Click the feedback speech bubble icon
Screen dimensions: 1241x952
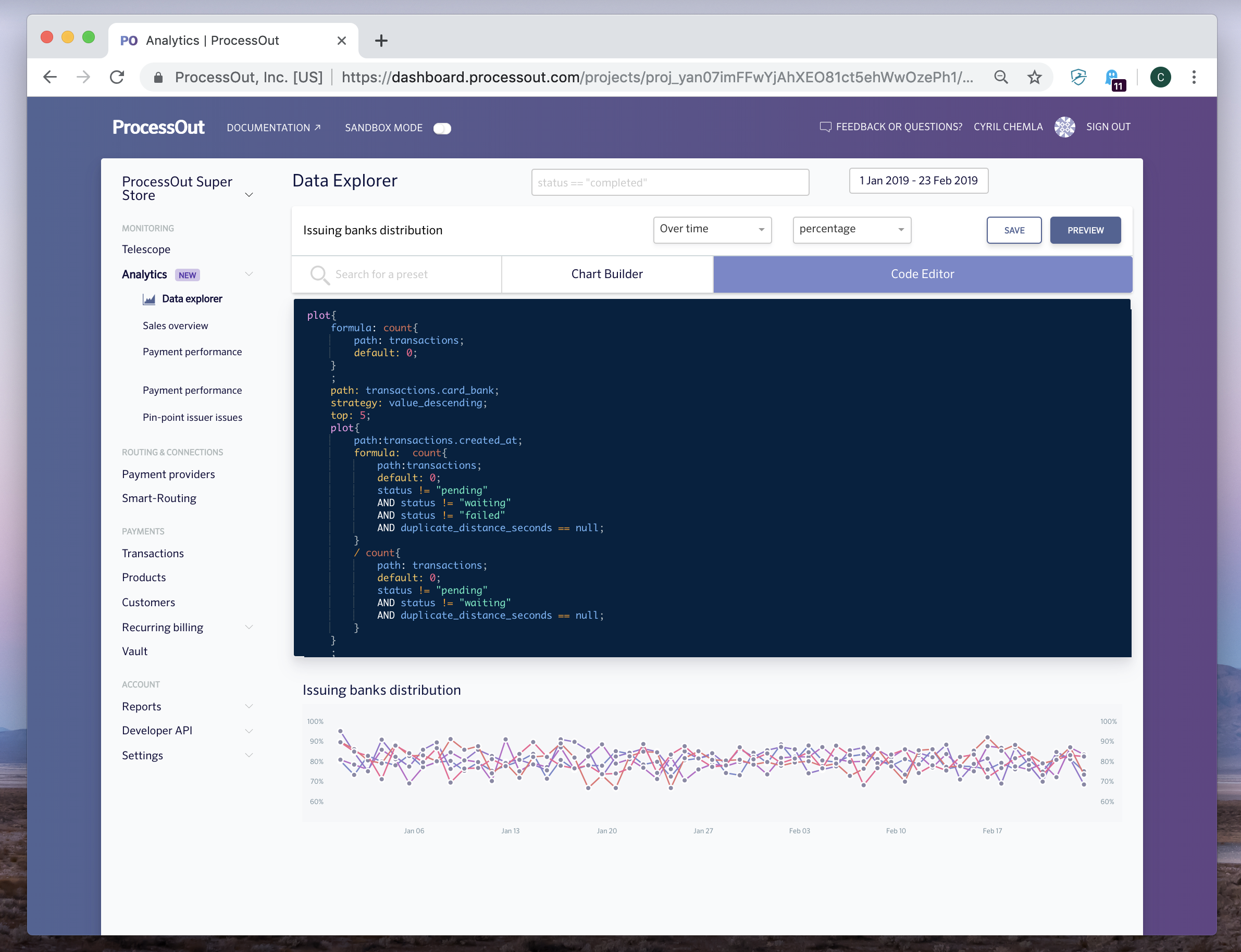(x=825, y=127)
